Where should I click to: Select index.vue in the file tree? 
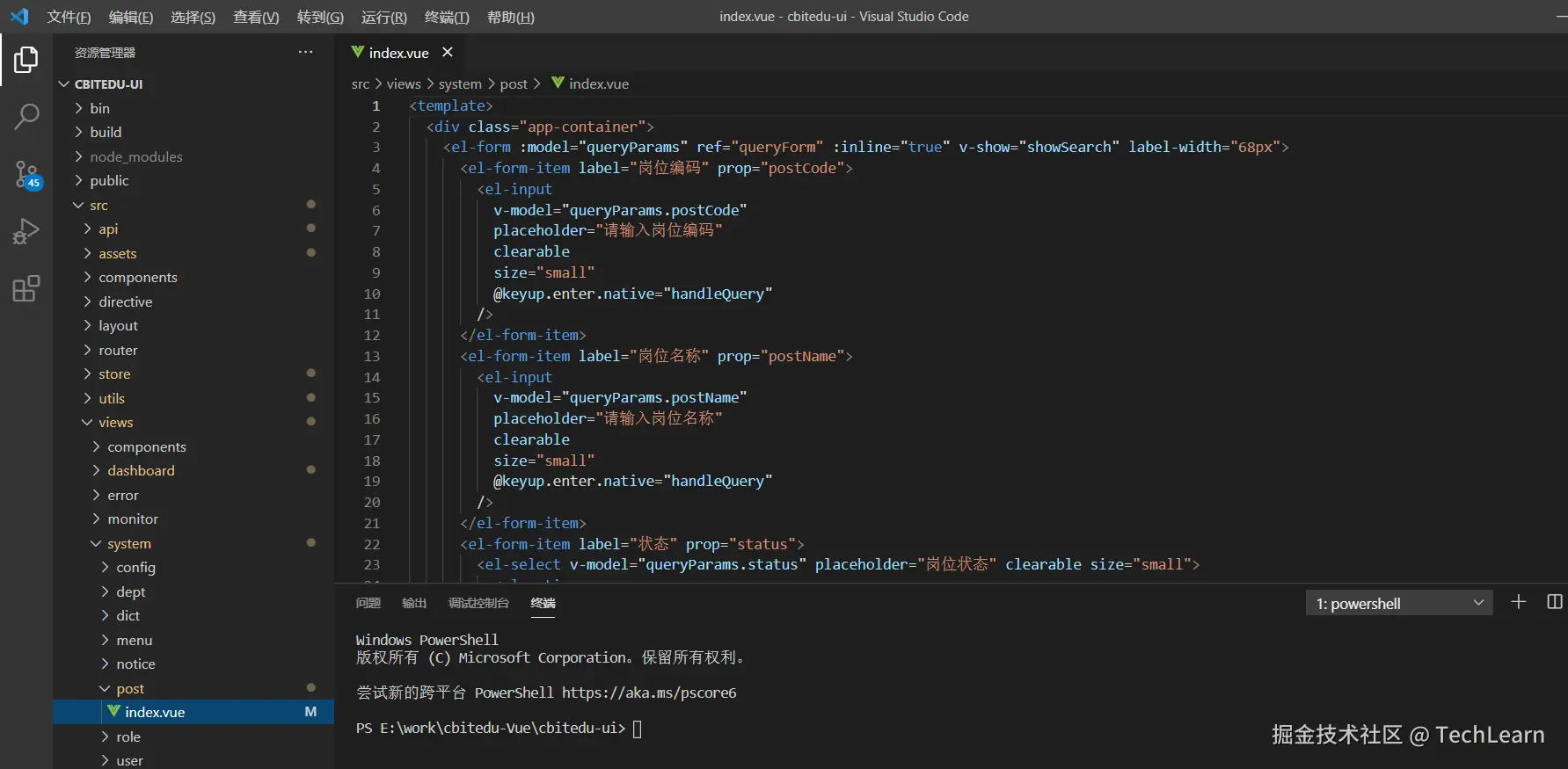tap(155, 712)
